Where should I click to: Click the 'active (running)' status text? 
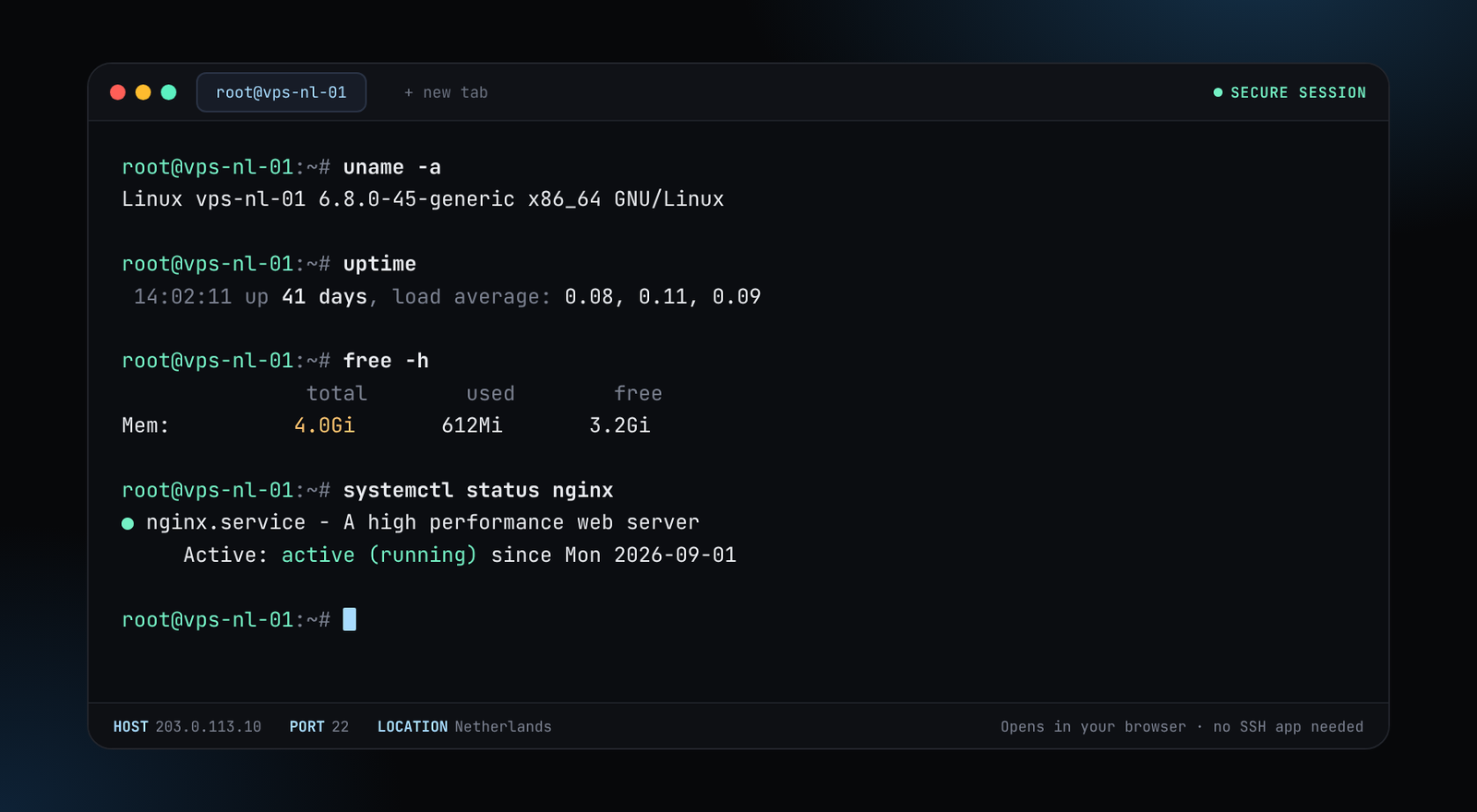379,555
